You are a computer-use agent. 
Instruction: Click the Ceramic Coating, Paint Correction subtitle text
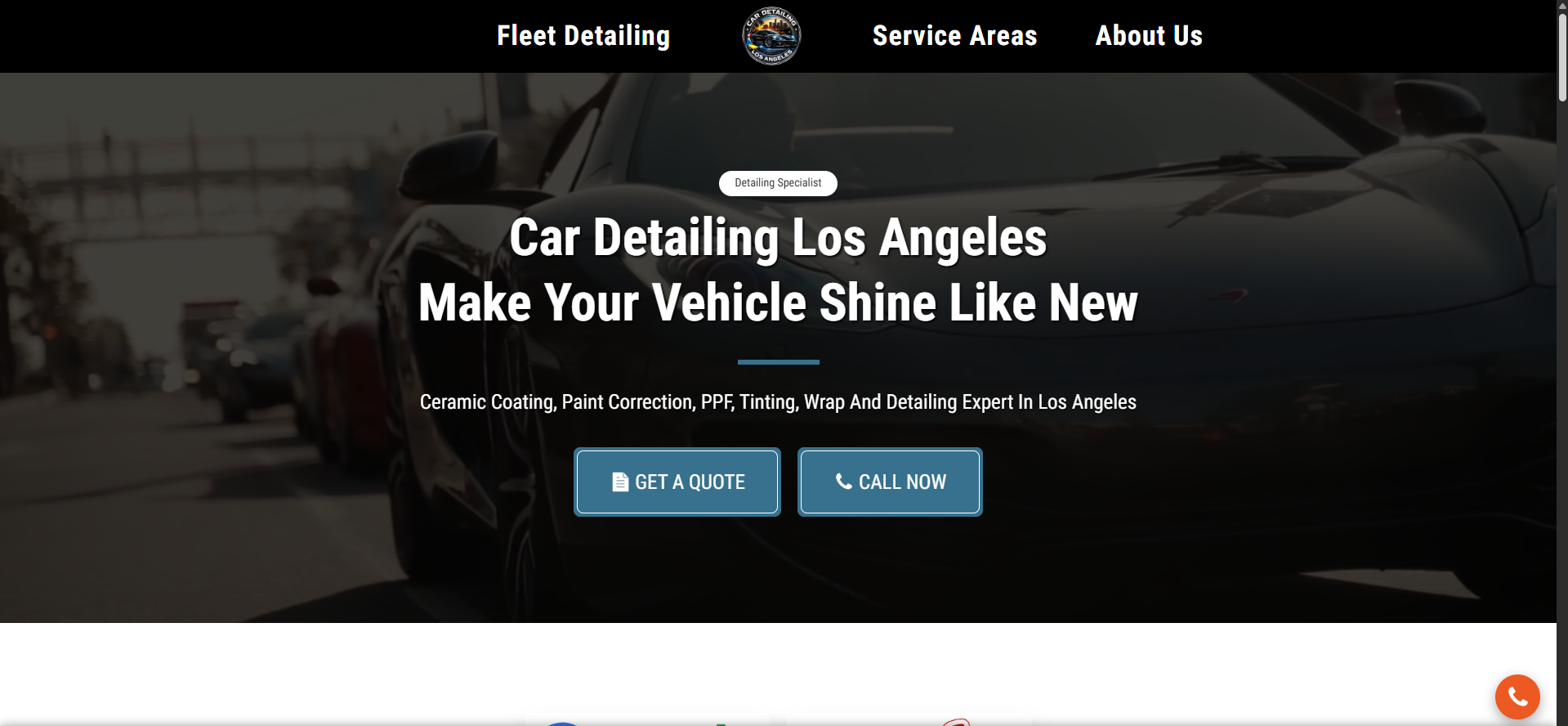tap(778, 402)
